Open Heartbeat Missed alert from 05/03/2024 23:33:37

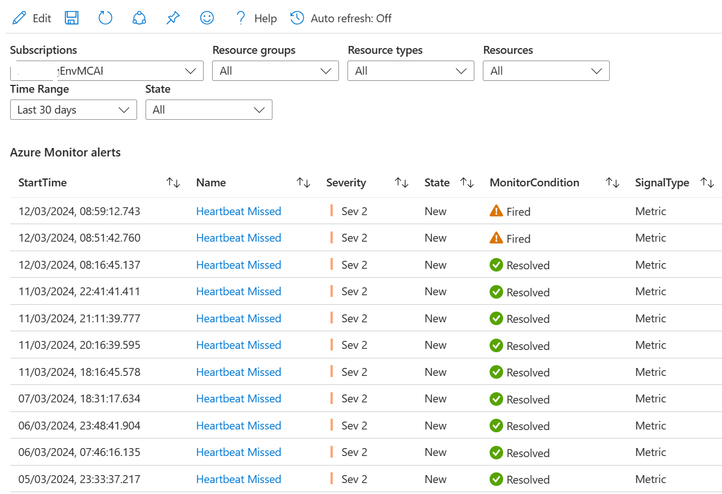click(x=239, y=479)
